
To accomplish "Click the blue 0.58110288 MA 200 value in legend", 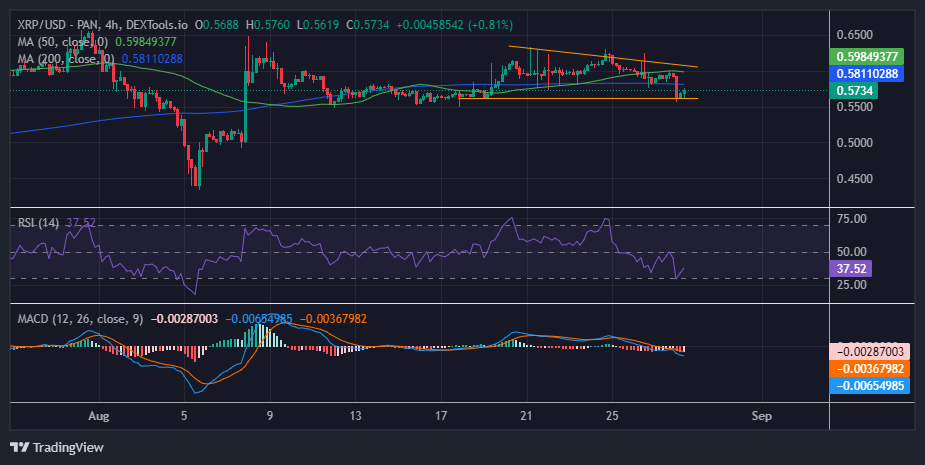I will 152,59.
